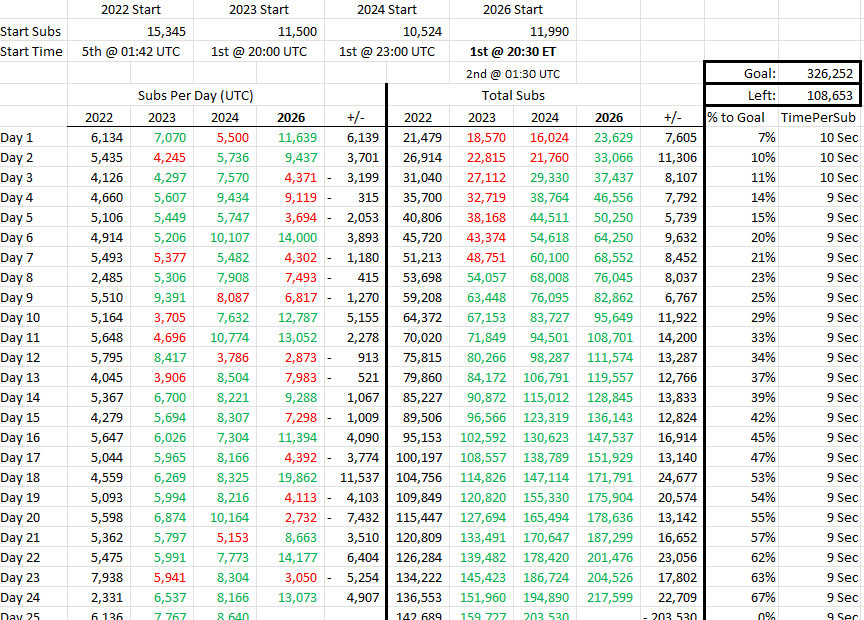864x620 pixels.
Task: Click the 2nd @ 01:30 UTC cell
Action: (513, 74)
